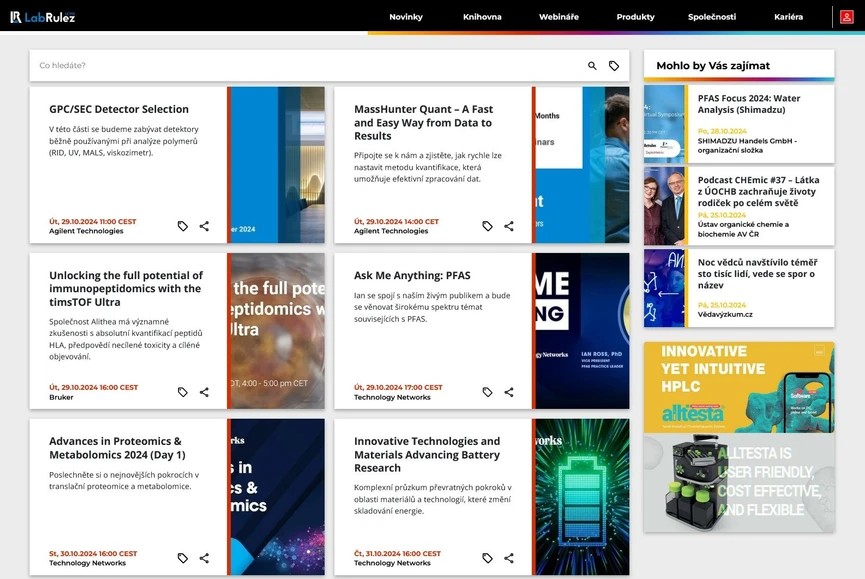Click the search magnifier icon
The width and height of the screenshot is (865, 579).
592,66
